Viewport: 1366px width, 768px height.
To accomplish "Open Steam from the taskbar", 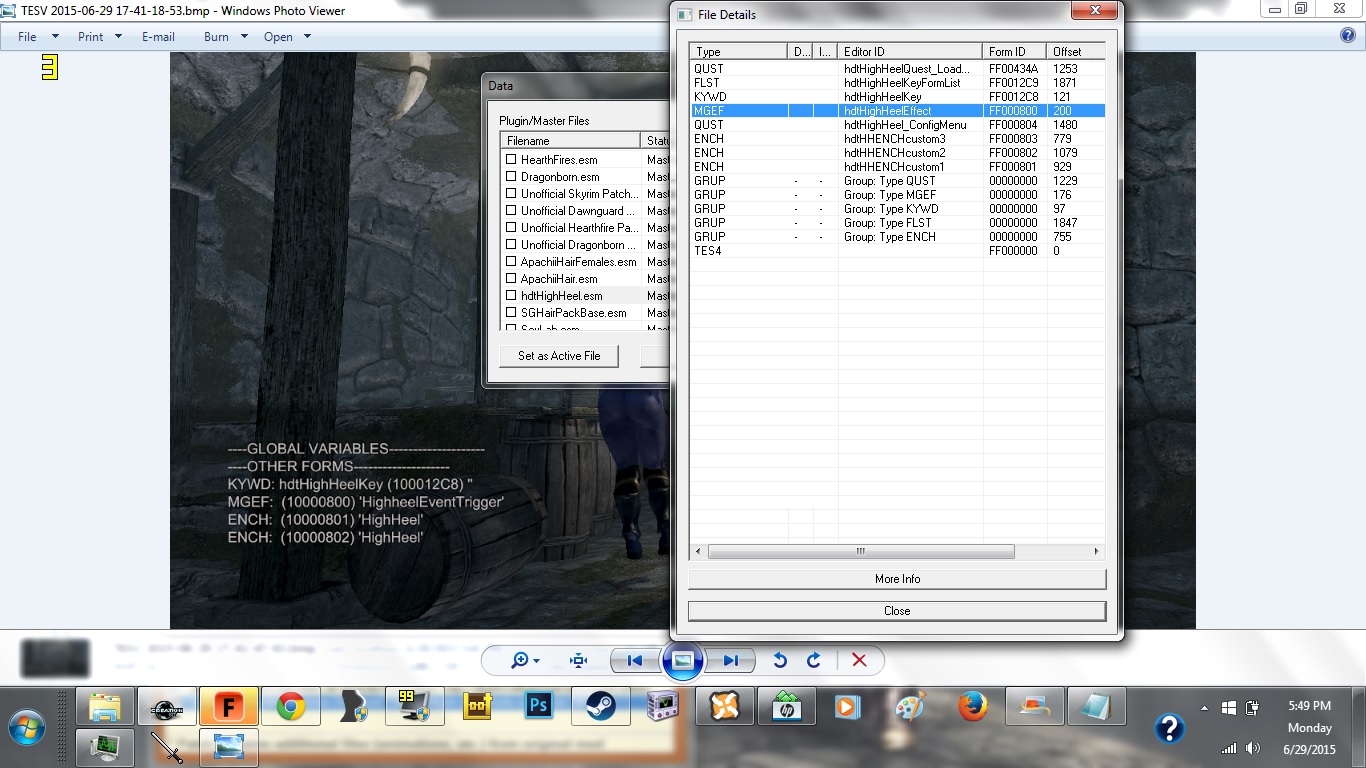I will 601,706.
